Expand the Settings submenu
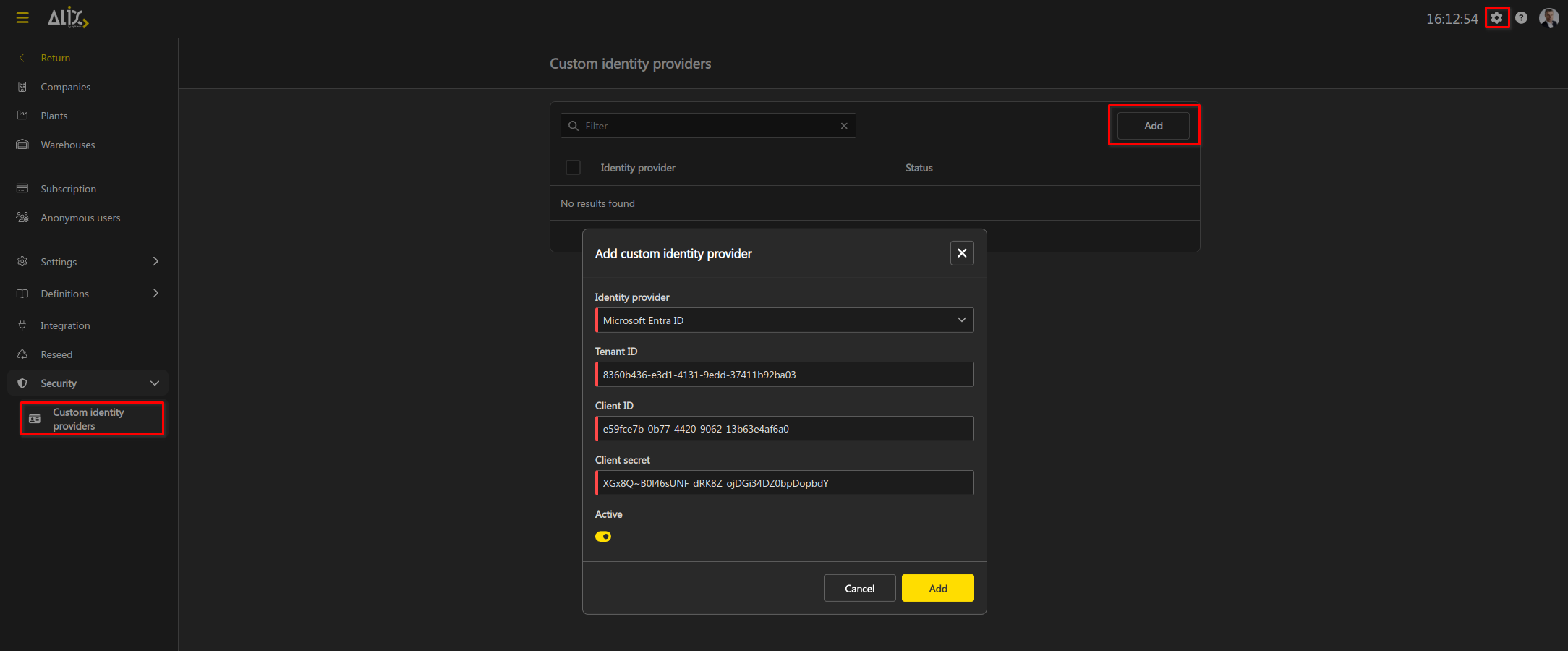This screenshot has width=1568, height=651. (x=155, y=261)
